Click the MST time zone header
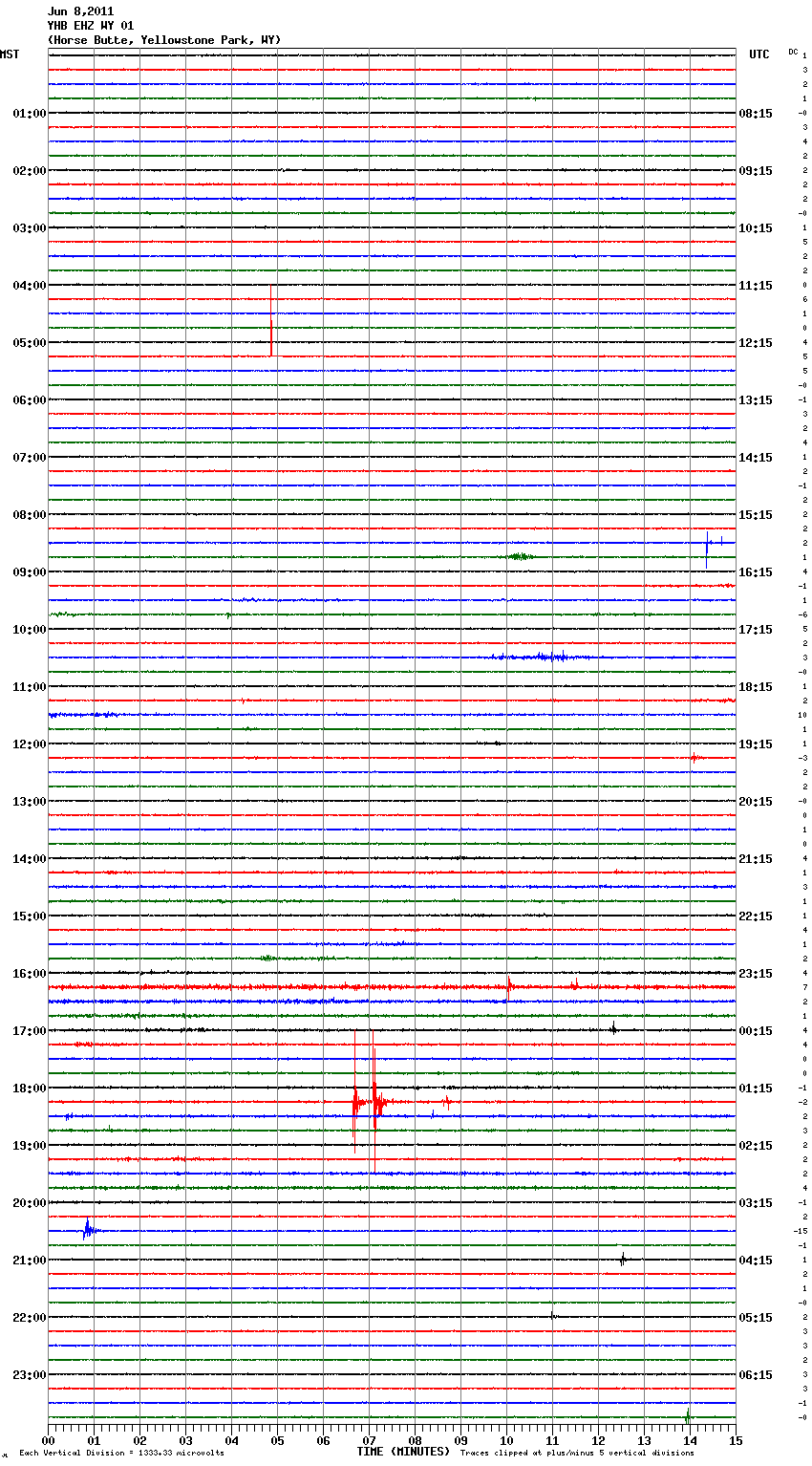Image resolution: width=812 pixels, height=1466 pixels. (x=10, y=54)
